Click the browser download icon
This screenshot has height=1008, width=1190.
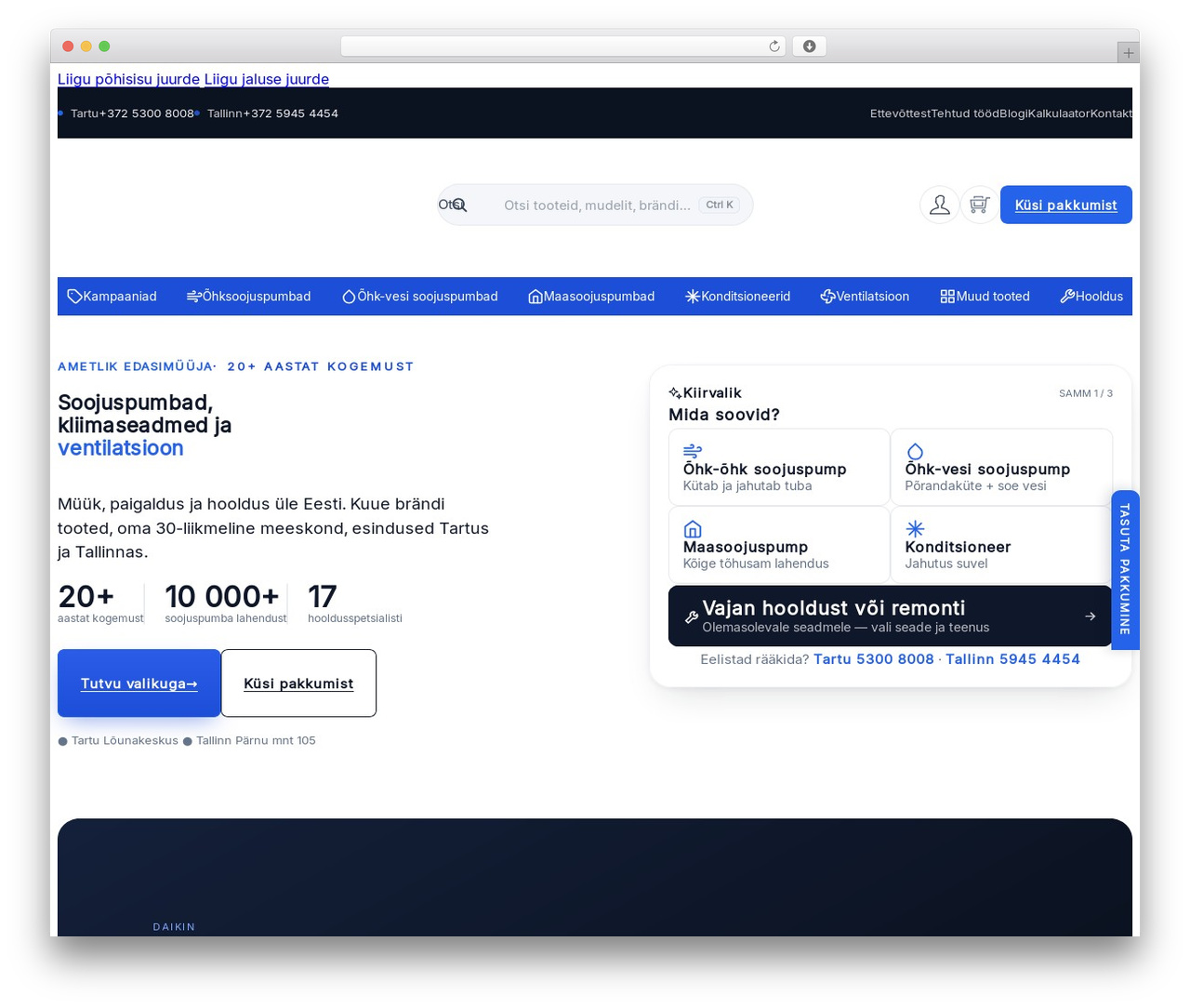click(x=810, y=46)
